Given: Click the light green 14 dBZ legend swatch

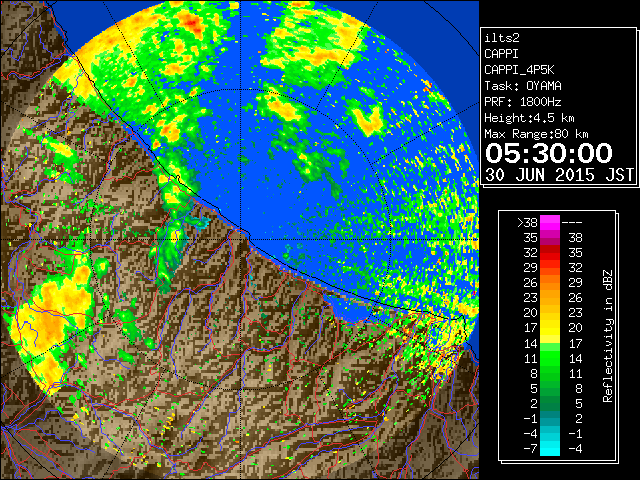Looking at the screenshot, I should 550,347.
